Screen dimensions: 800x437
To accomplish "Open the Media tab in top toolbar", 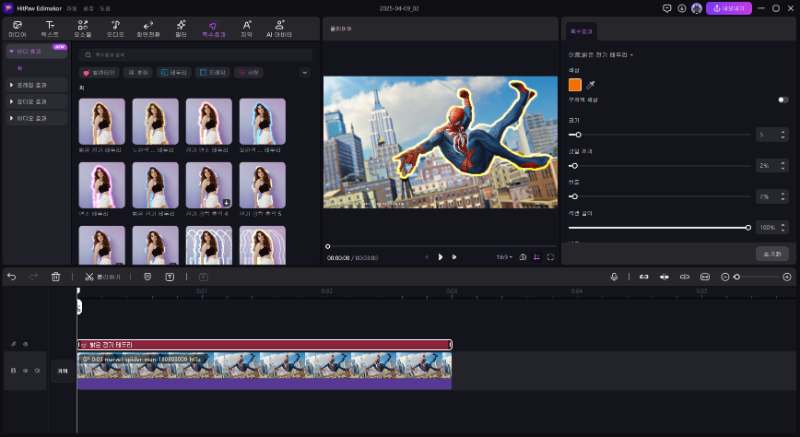I will coord(17,27).
